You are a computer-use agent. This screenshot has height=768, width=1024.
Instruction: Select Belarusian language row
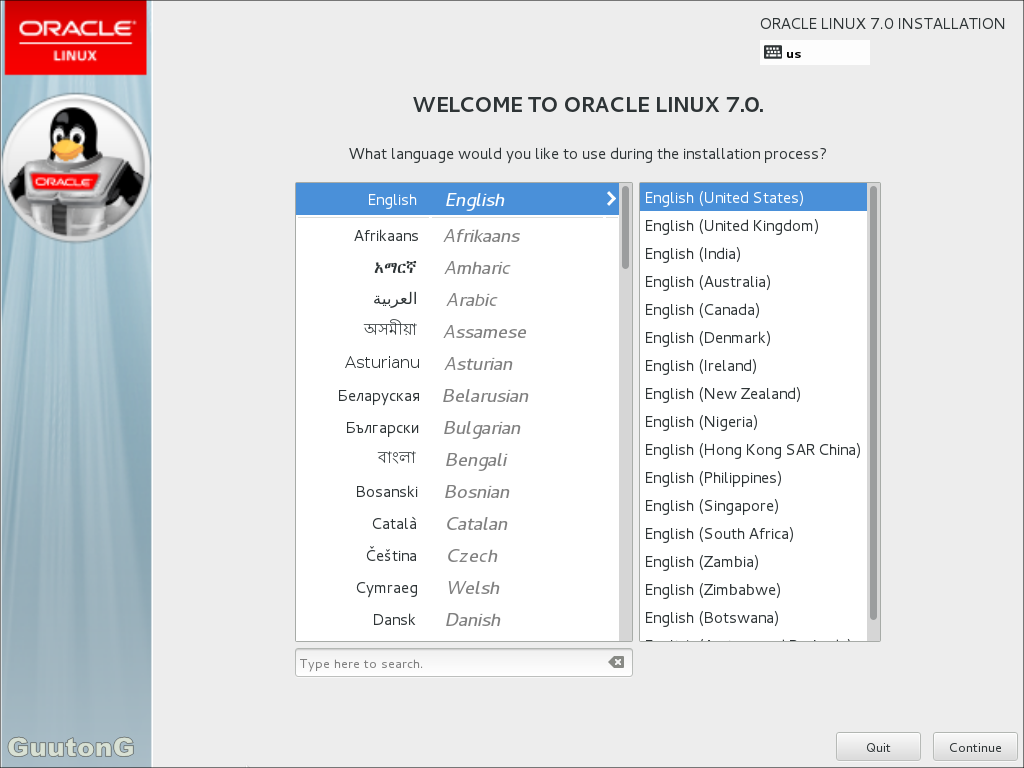click(457, 395)
